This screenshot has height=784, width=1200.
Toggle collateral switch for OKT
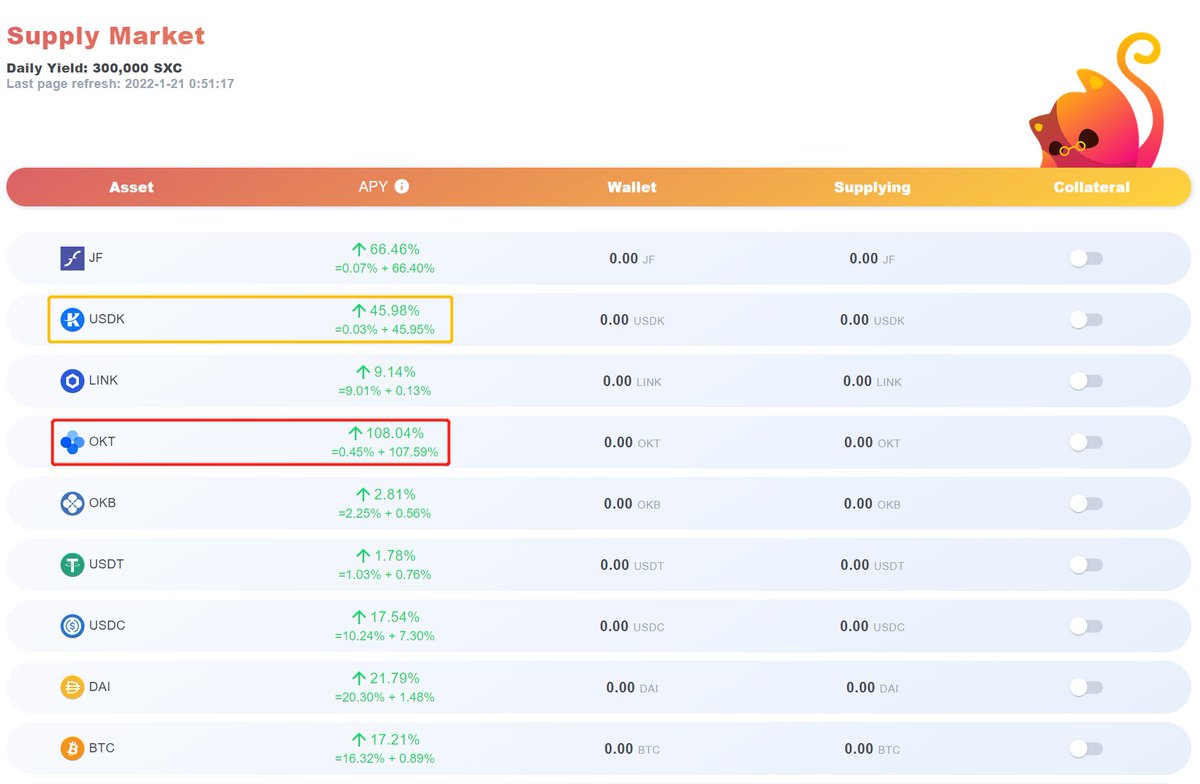tap(1085, 442)
